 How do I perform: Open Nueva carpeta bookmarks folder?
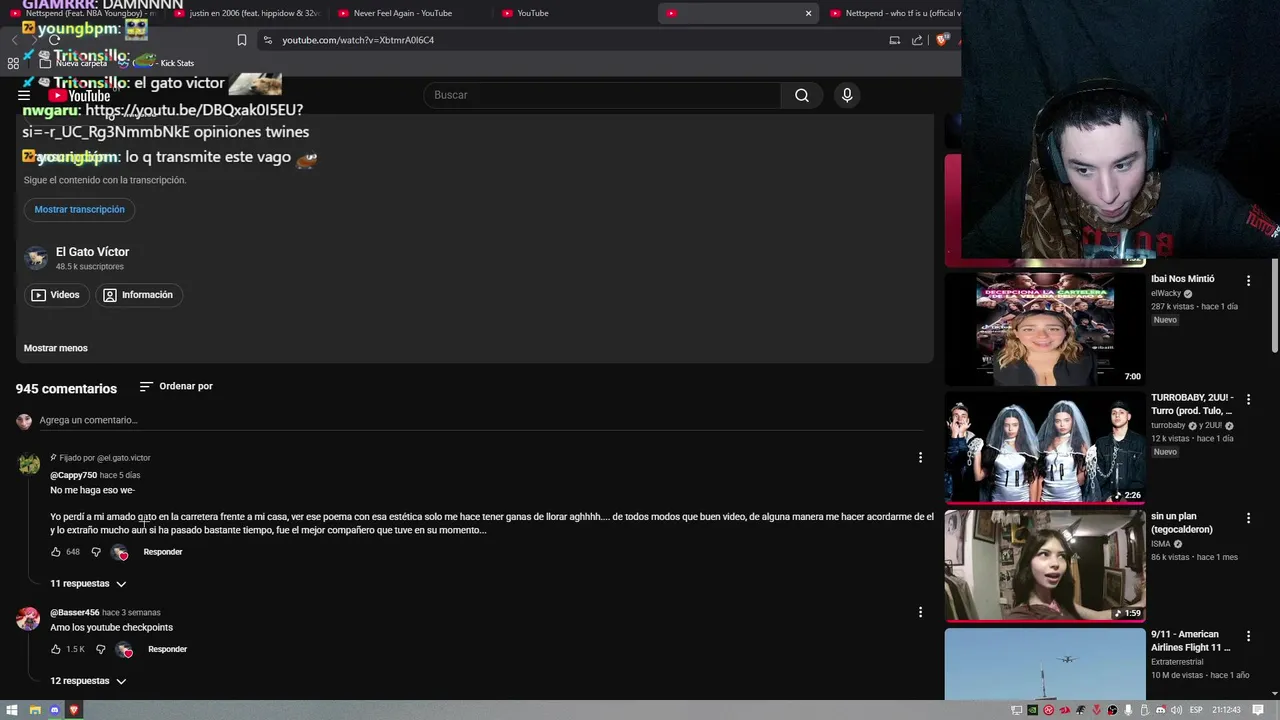pyautogui.click(x=72, y=63)
